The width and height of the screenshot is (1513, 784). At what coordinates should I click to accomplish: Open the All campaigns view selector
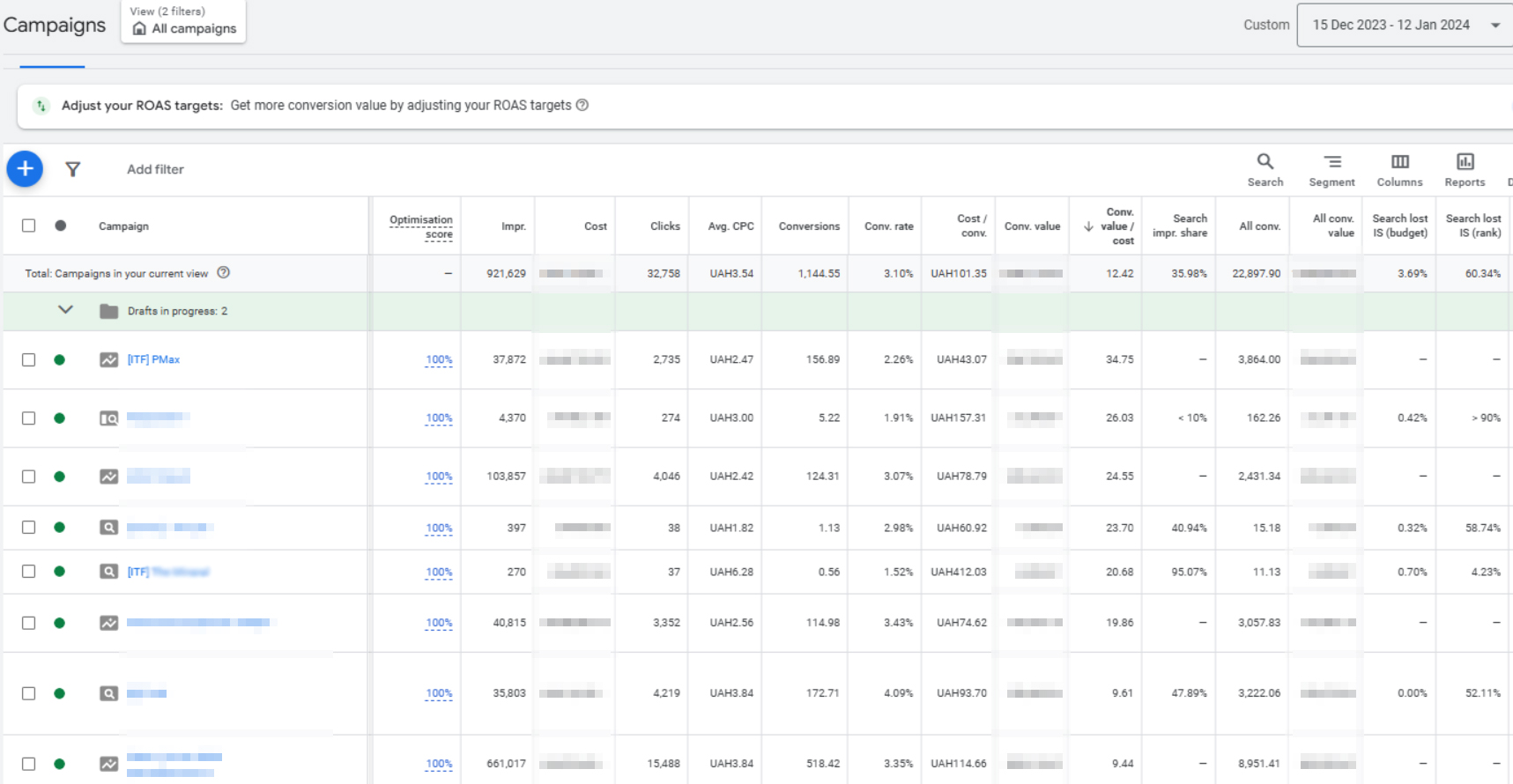click(183, 21)
